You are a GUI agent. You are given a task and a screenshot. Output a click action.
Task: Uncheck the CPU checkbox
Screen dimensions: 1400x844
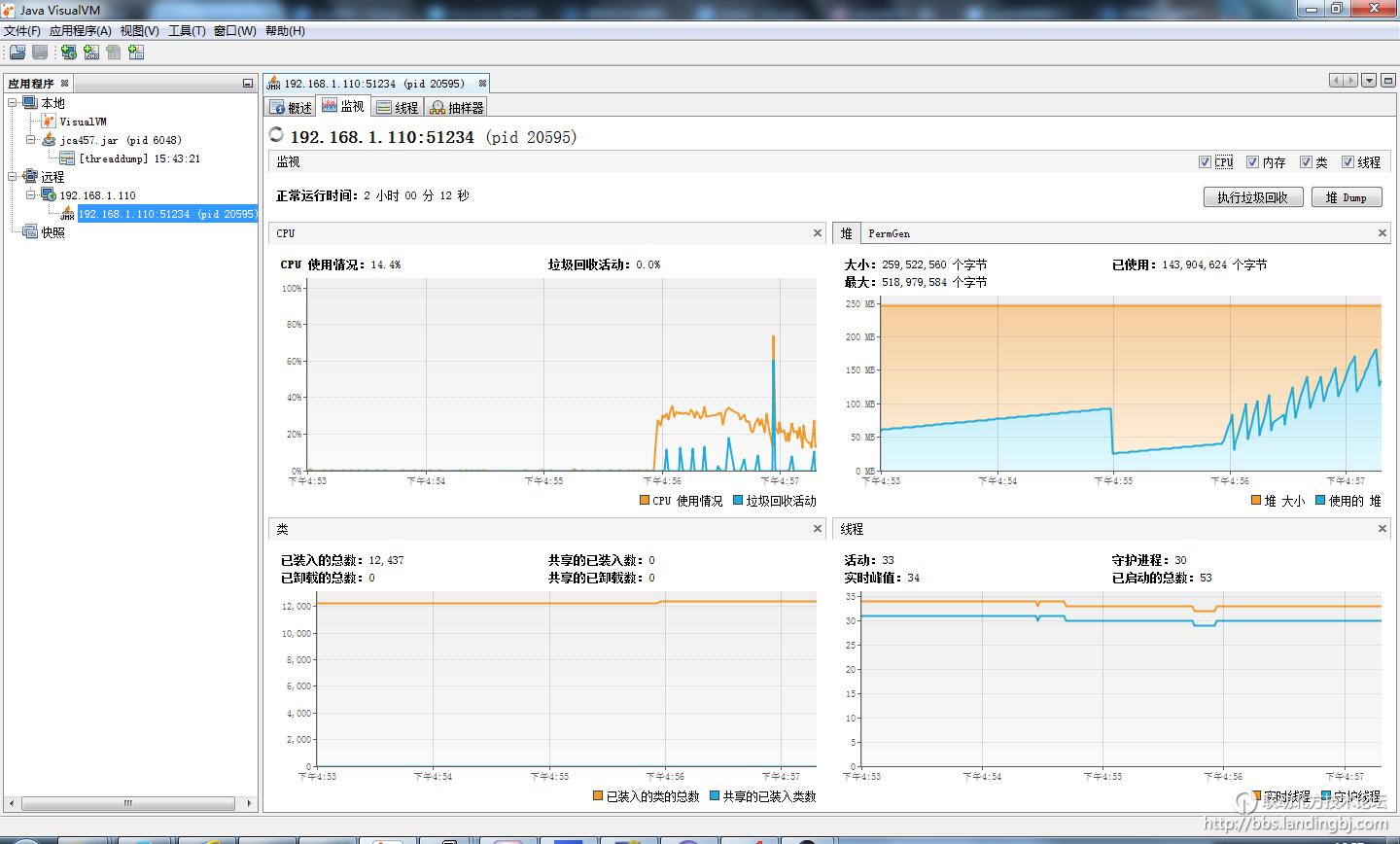[1206, 162]
